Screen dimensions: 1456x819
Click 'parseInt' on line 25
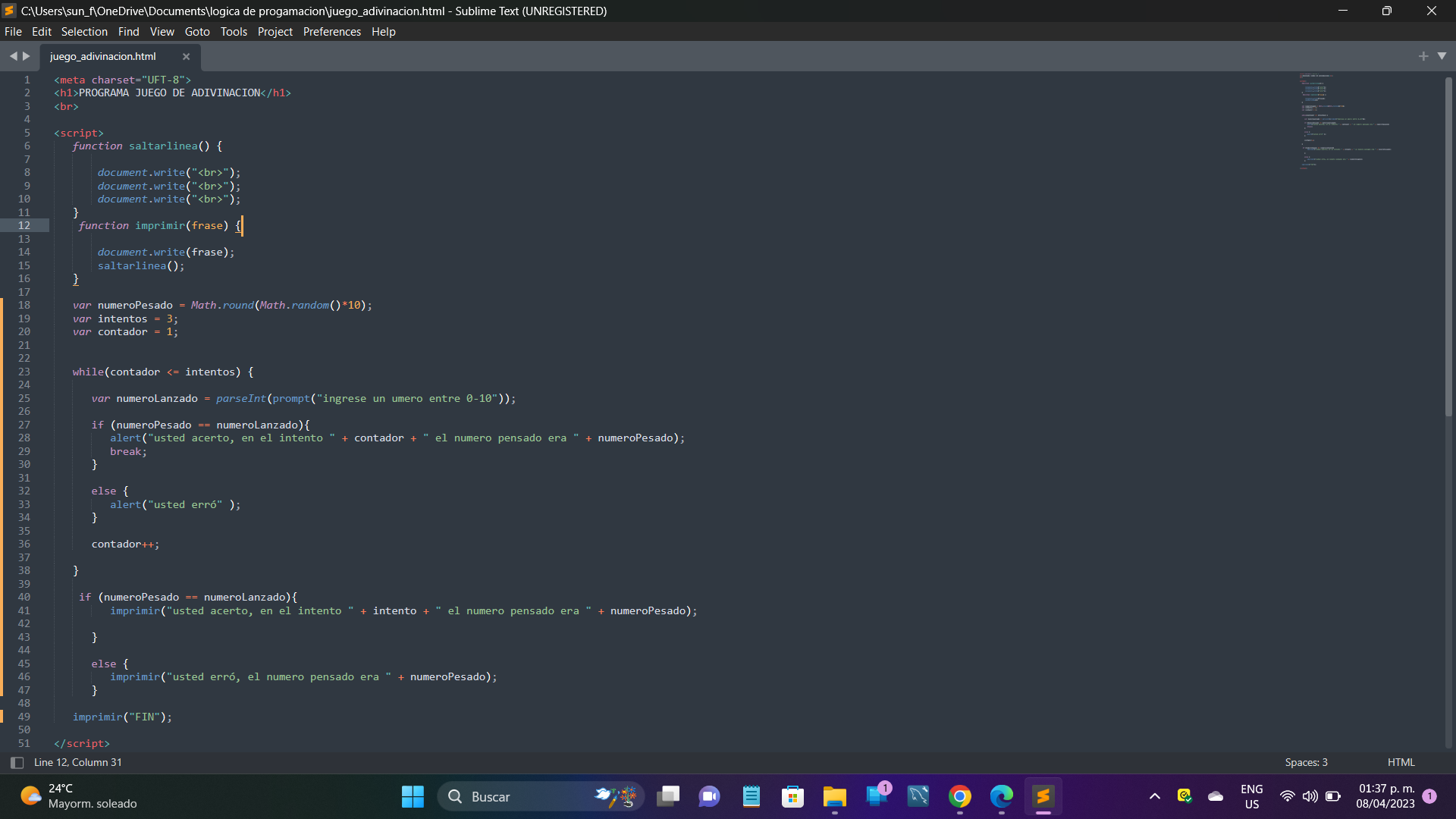coord(241,398)
